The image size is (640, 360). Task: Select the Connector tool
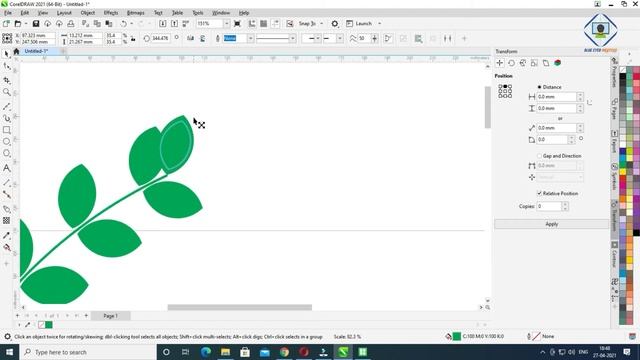(x=7, y=194)
